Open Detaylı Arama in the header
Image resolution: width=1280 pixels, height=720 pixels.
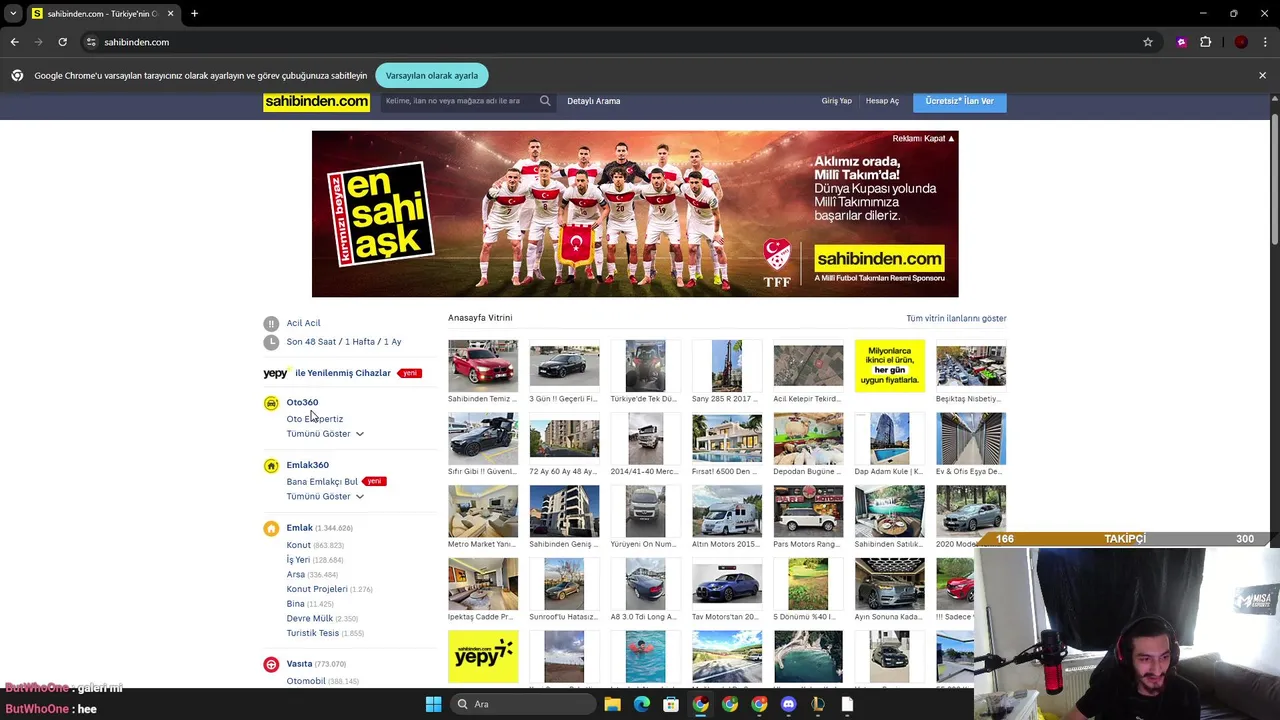(594, 101)
